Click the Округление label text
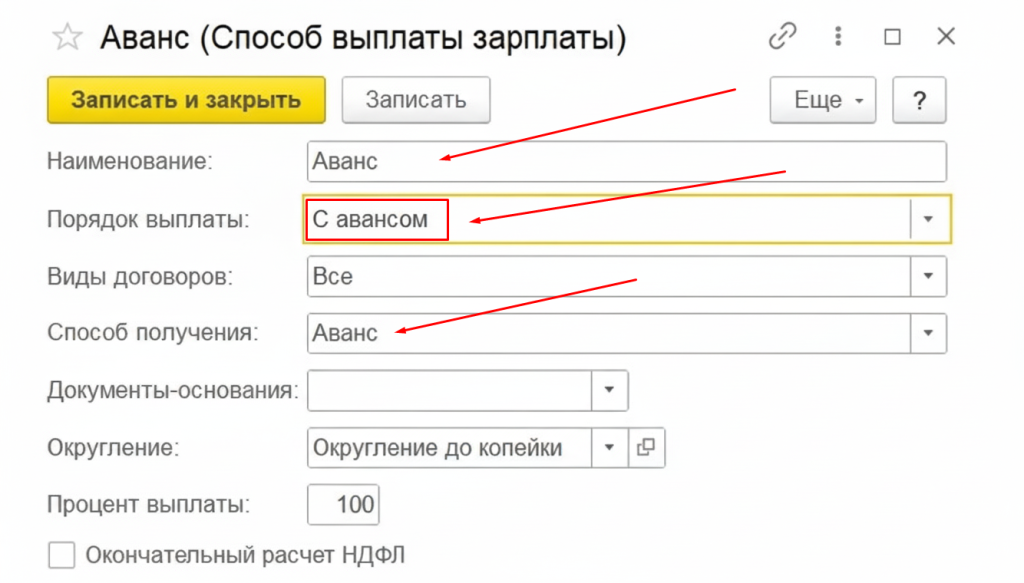Screen dimensions: 1024x583 pyautogui.click(x=113, y=448)
